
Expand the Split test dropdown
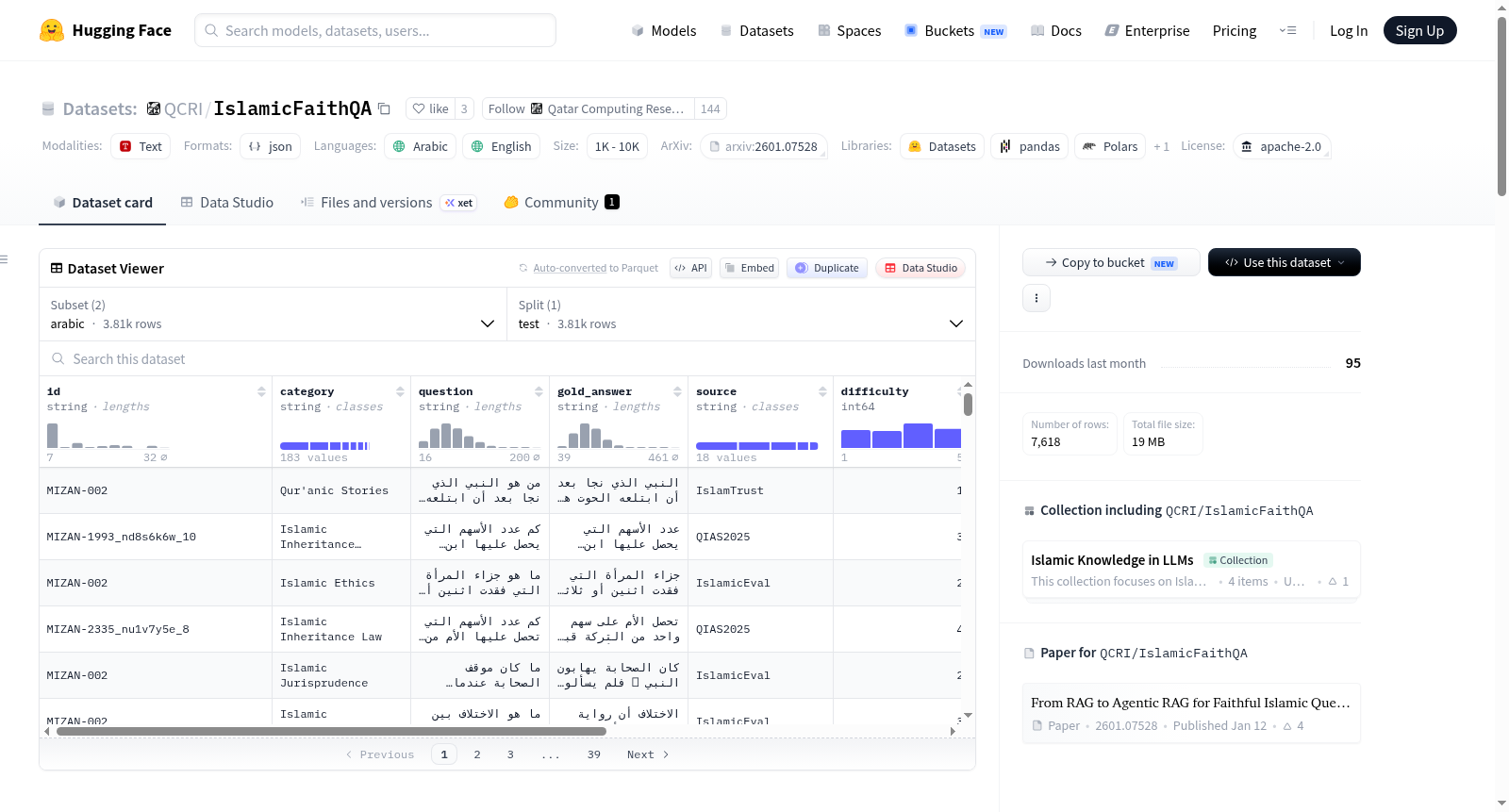[741, 314]
